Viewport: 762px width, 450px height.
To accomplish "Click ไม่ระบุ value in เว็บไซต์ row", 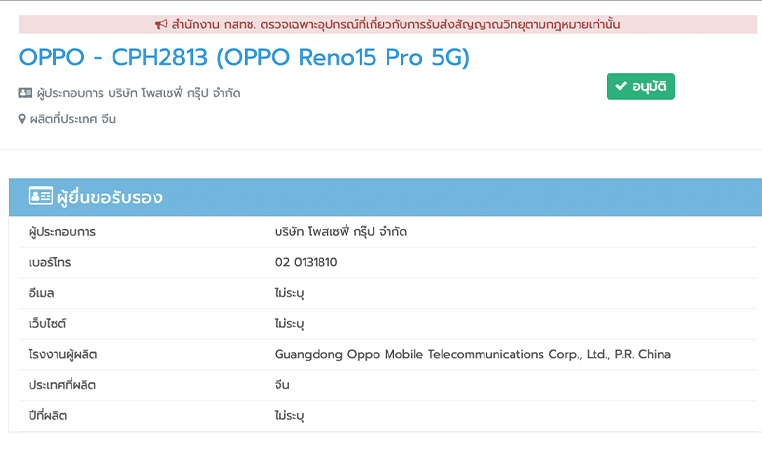I will [x=290, y=324].
